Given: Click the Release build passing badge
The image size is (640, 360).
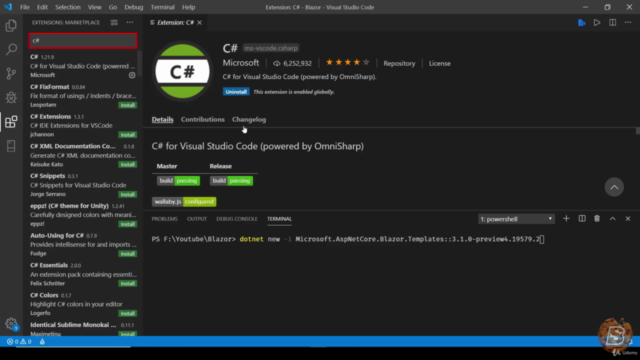Looking at the screenshot, I should click(231, 181).
